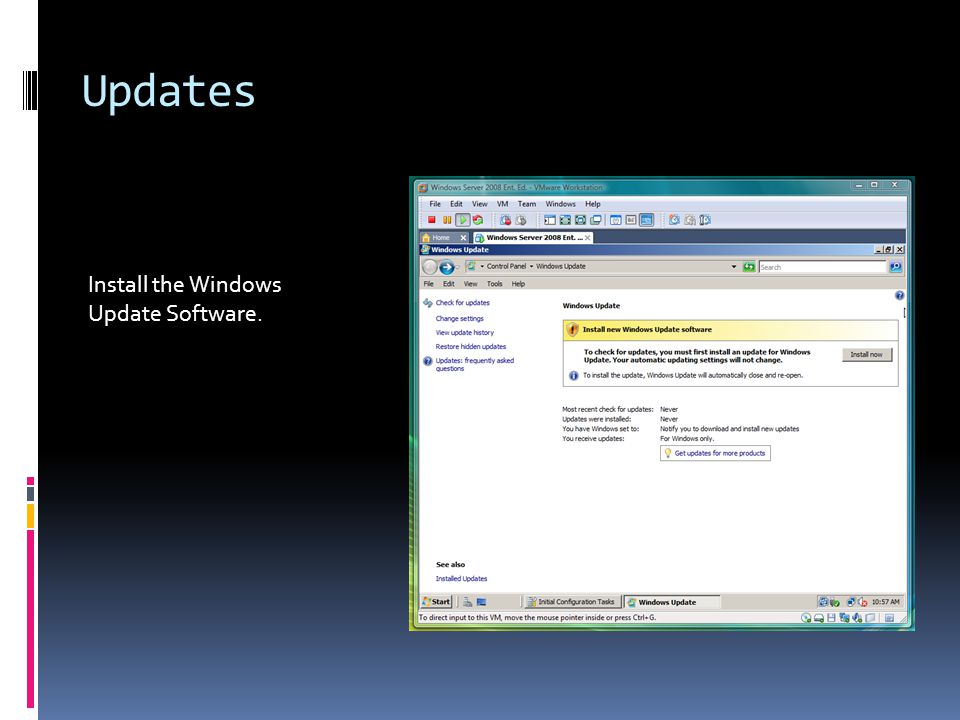Click the network adapter icon in VMware status bar

(844, 618)
